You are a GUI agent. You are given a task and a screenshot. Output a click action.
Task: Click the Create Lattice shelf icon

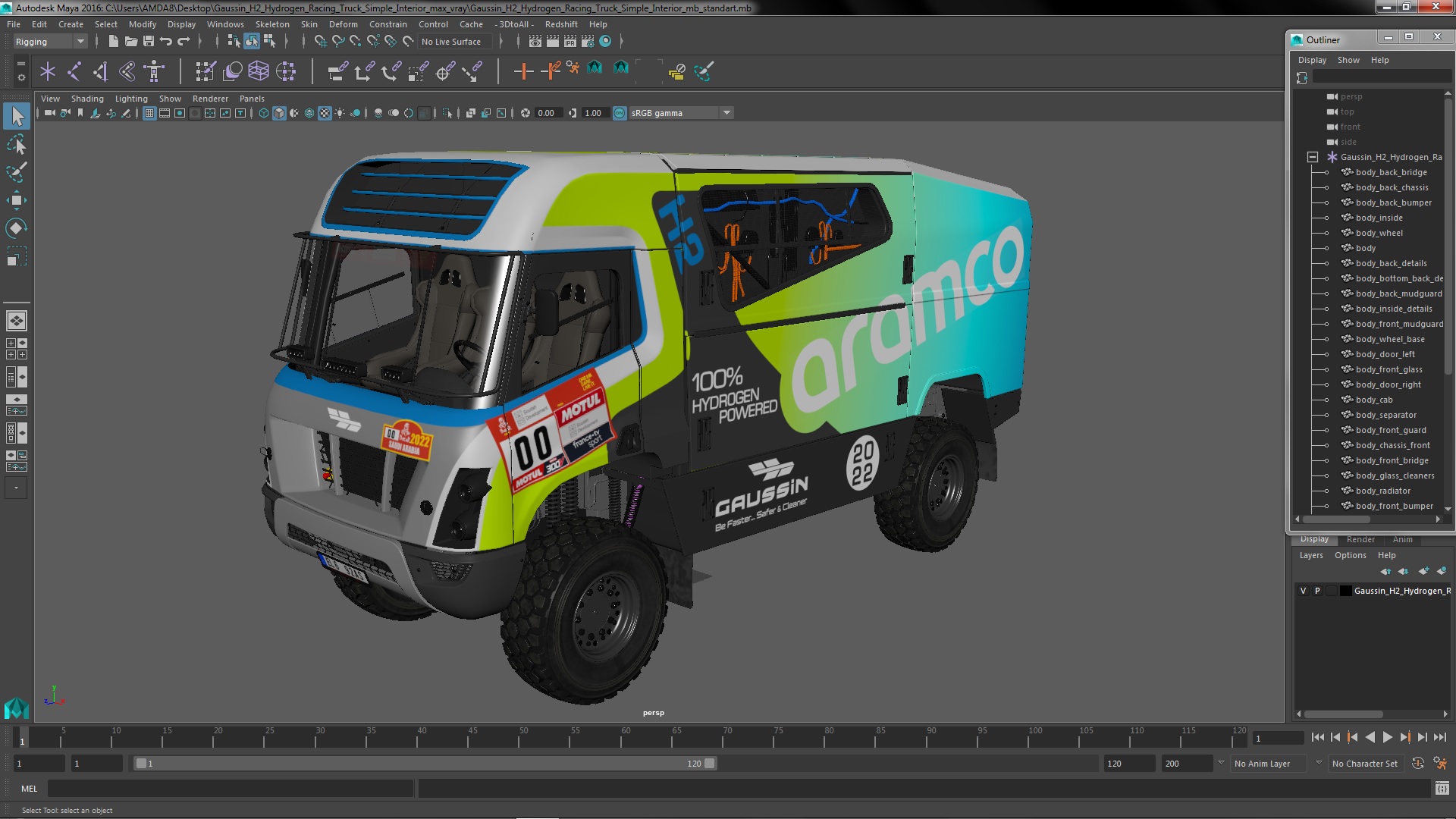tap(259, 71)
